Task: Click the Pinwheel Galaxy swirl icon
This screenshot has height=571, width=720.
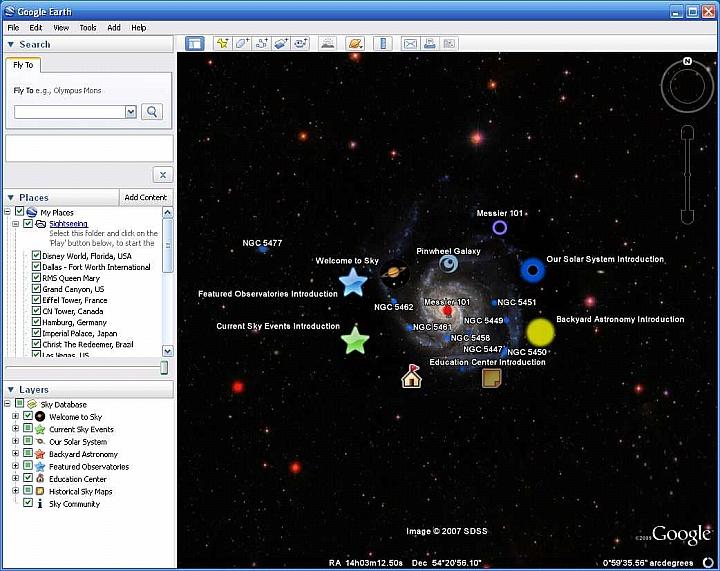Action: coord(448,264)
